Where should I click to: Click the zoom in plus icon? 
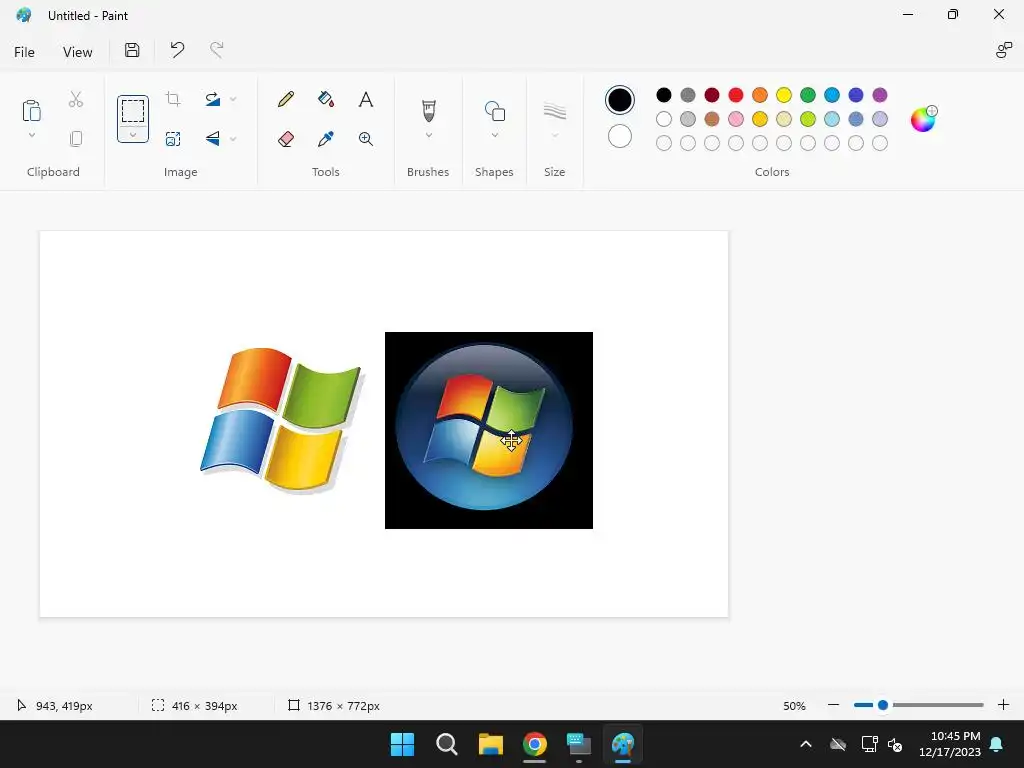pyautogui.click(x=1003, y=705)
